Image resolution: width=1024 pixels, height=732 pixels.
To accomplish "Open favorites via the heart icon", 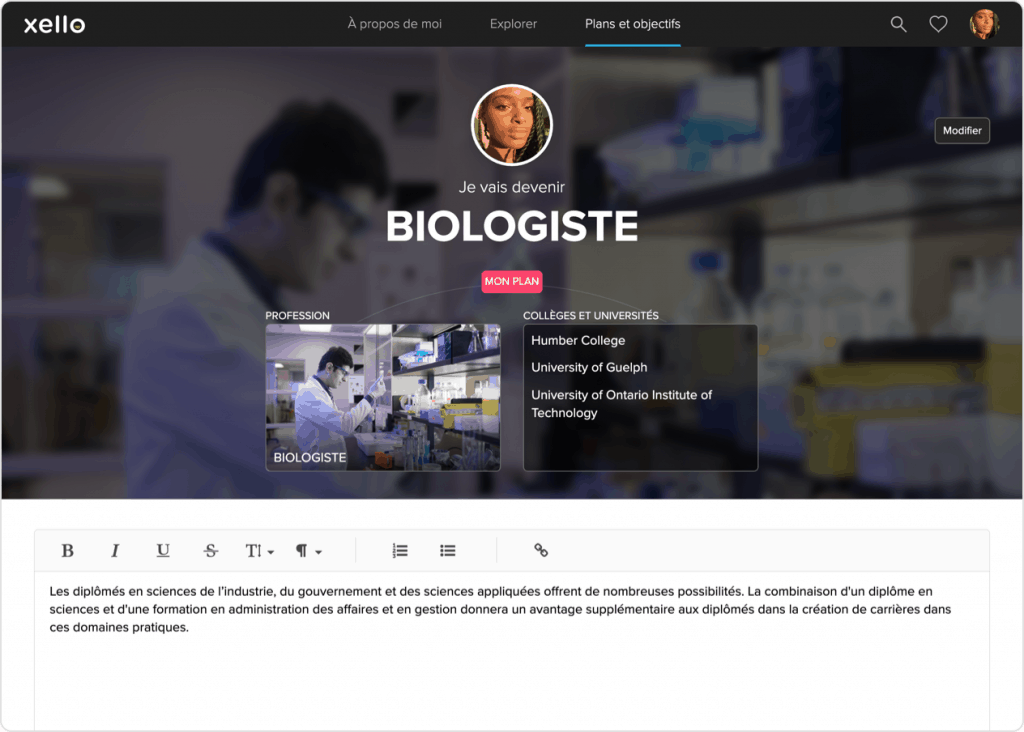I will [938, 25].
